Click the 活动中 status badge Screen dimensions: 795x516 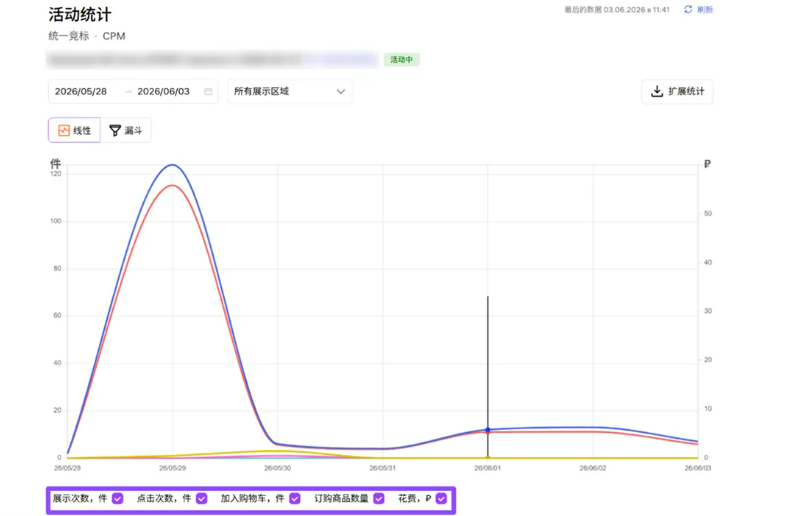pyautogui.click(x=402, y=60)
